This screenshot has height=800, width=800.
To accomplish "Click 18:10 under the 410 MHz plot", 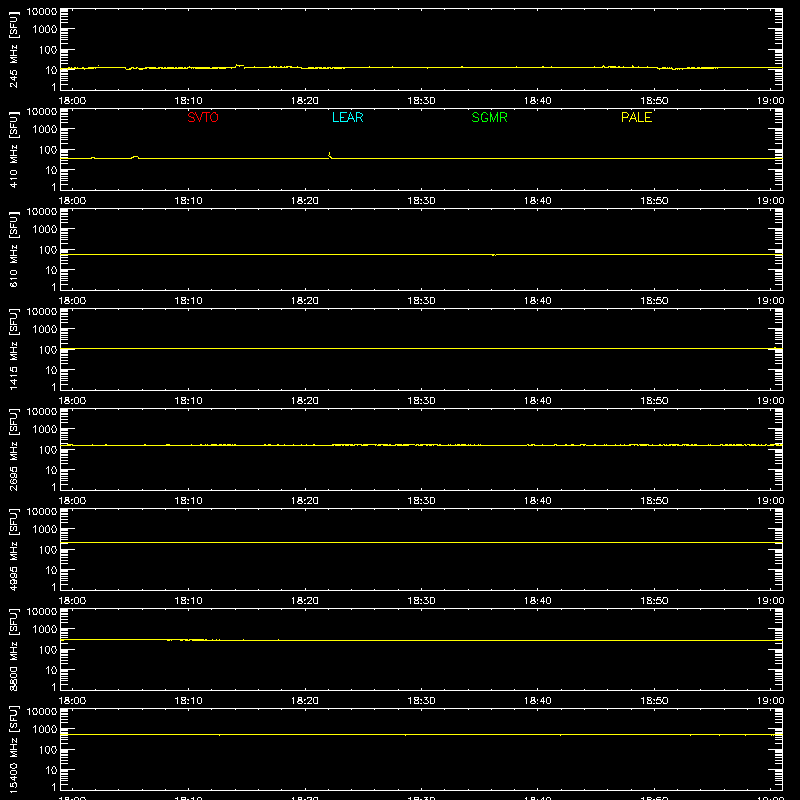I will [189, 201].
